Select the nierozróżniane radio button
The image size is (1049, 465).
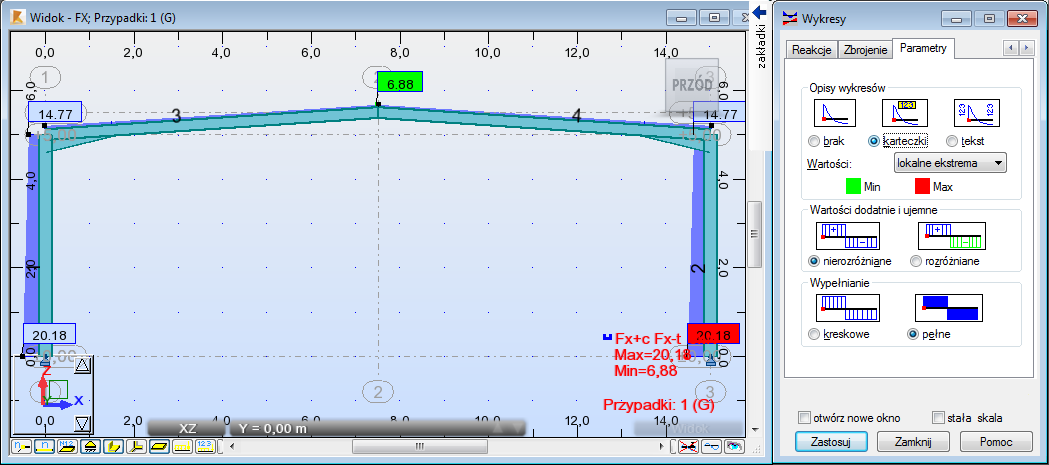(814, 261)
